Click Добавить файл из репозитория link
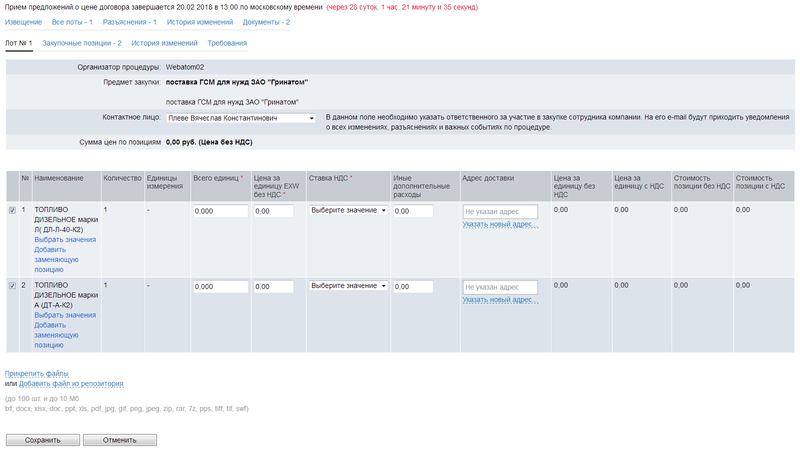800x451 pixels. (71, 383)
